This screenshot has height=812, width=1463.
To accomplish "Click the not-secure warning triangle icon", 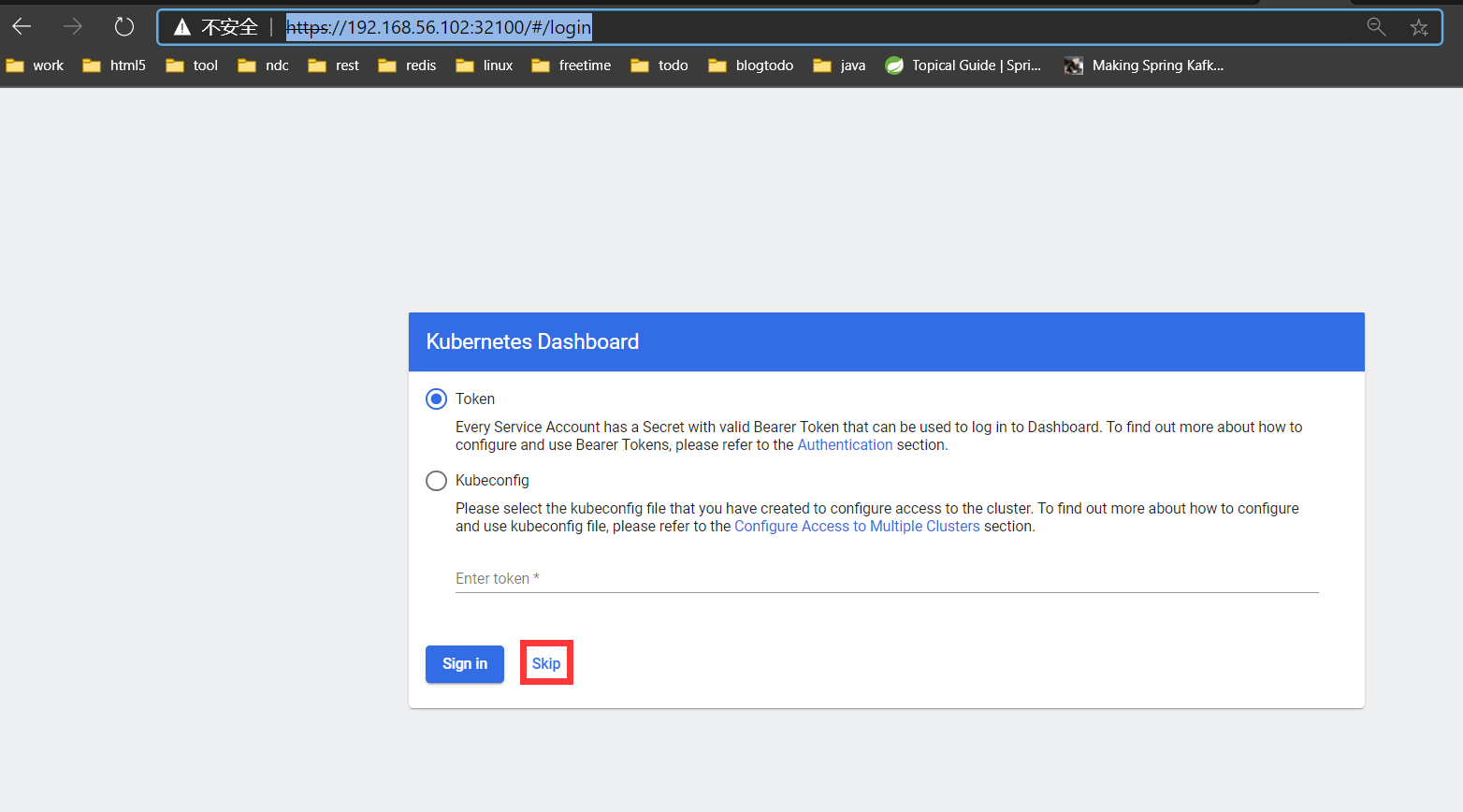I will click(x=182, y=27).
